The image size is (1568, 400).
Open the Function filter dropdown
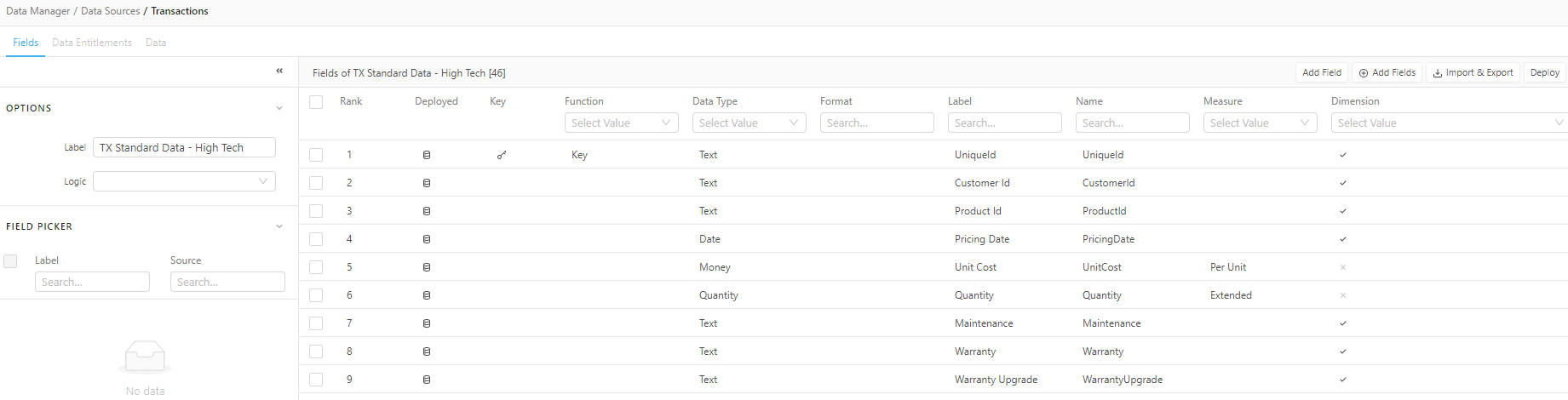point(621,123)
